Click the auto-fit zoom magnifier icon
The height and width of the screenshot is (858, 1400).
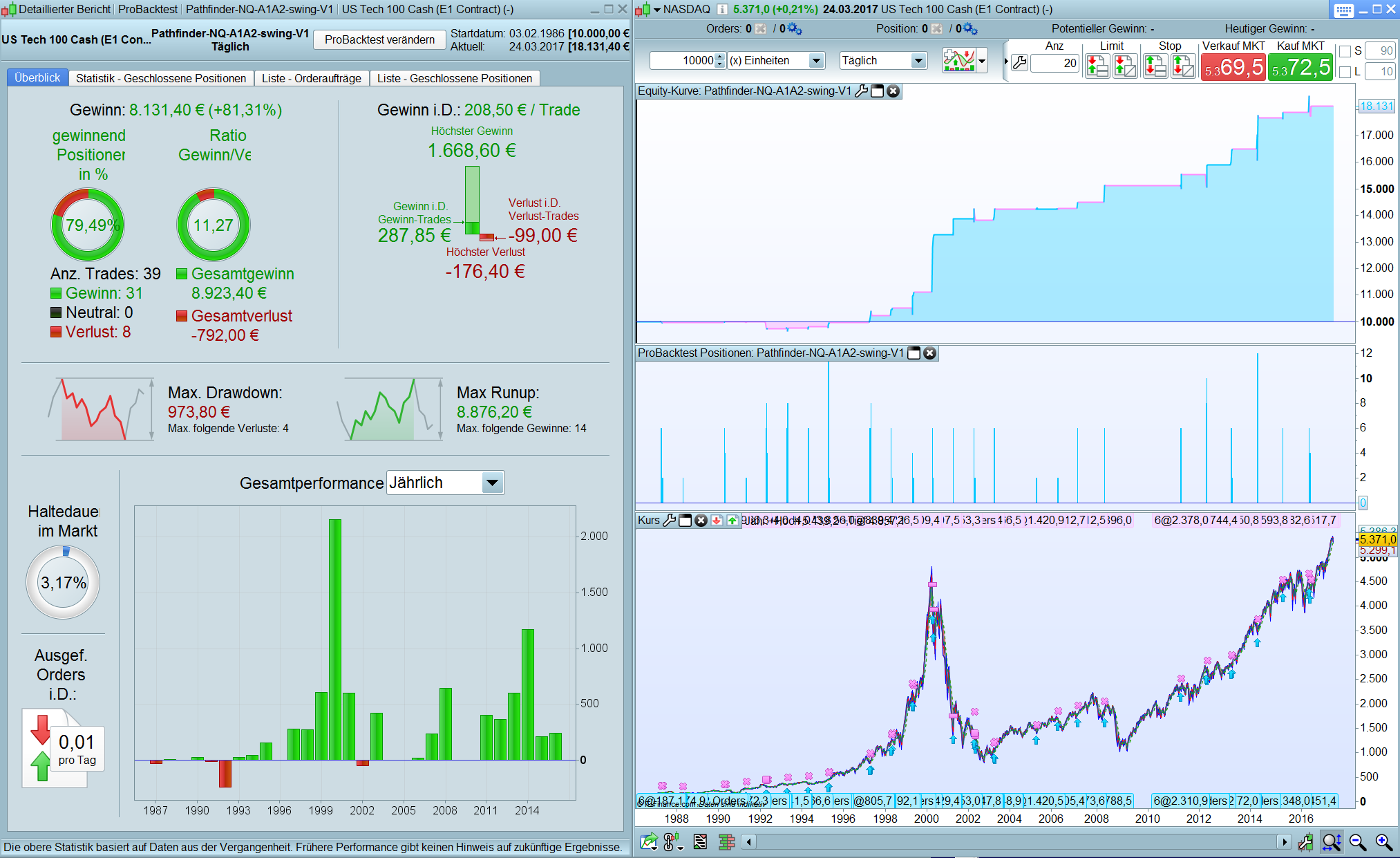[1332, 841]
